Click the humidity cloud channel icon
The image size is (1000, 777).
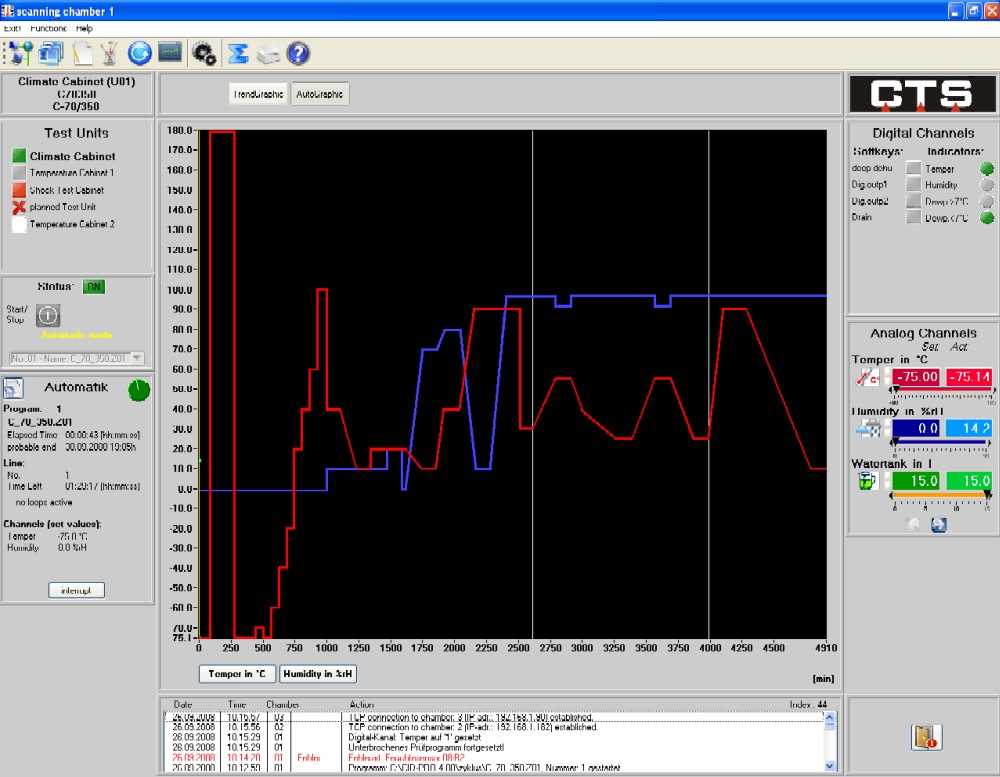click(x=867, y=429)
